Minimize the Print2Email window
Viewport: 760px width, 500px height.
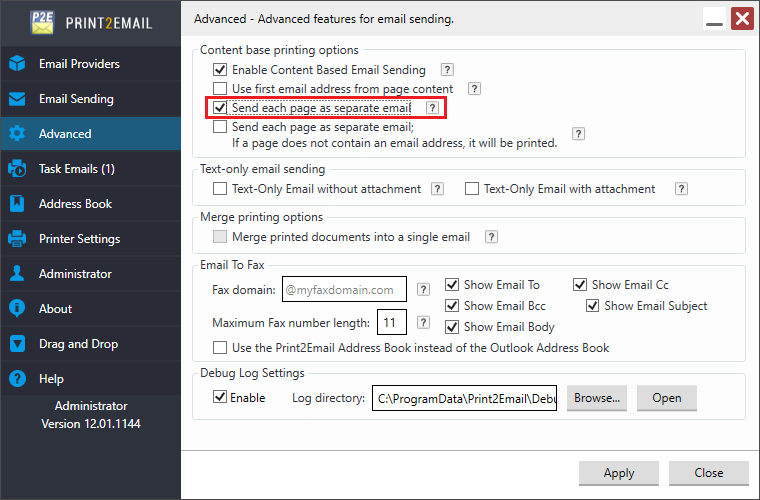[714, 19]
